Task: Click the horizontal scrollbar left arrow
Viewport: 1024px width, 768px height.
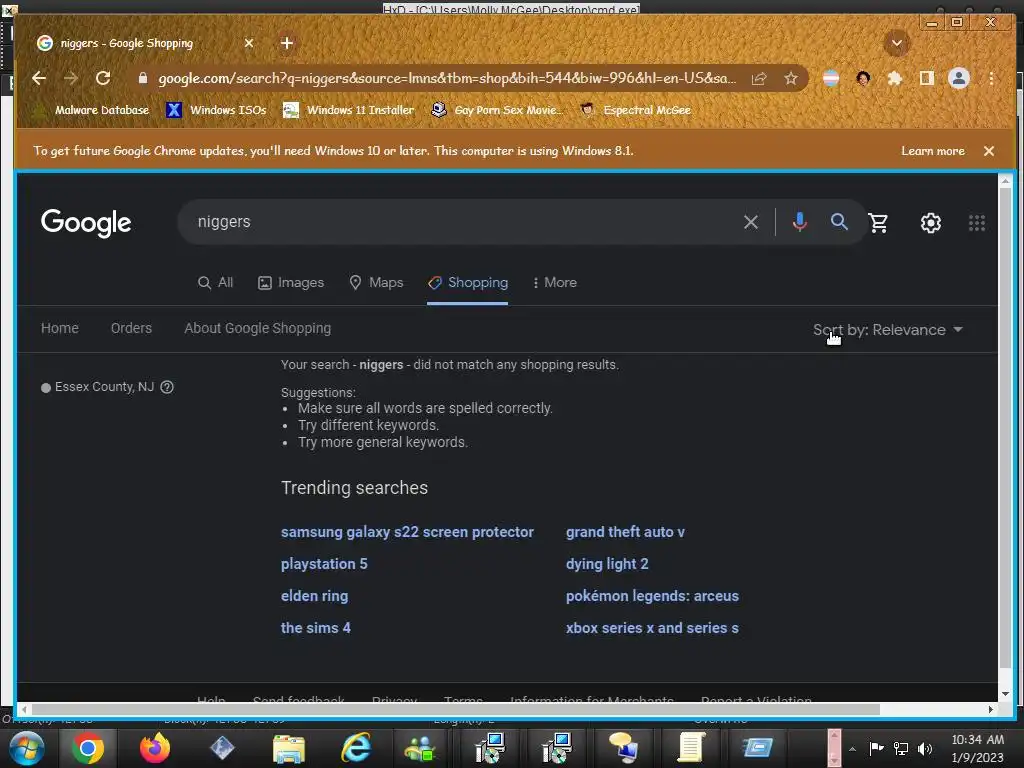Action: (x=24, y=709)
